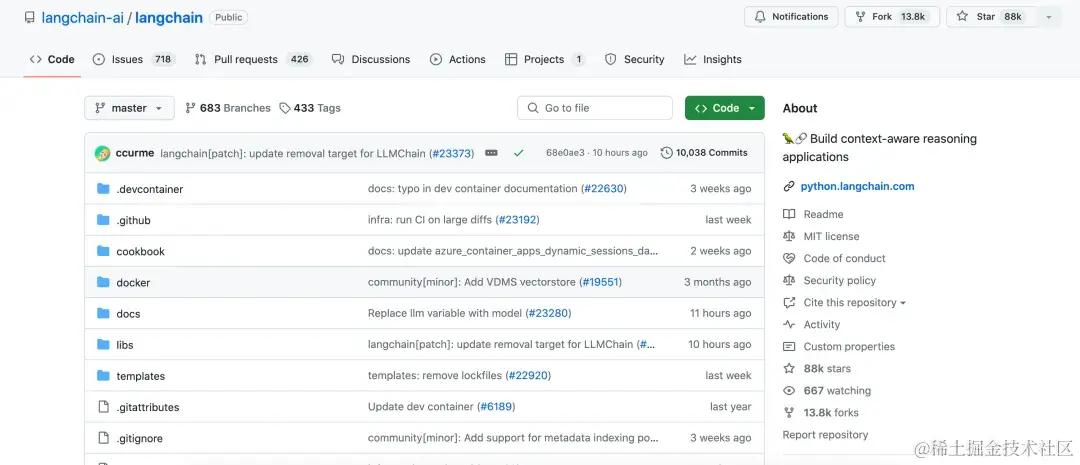
Task: Click the file icon for .gitattributes
Action: tap(103, 406)
